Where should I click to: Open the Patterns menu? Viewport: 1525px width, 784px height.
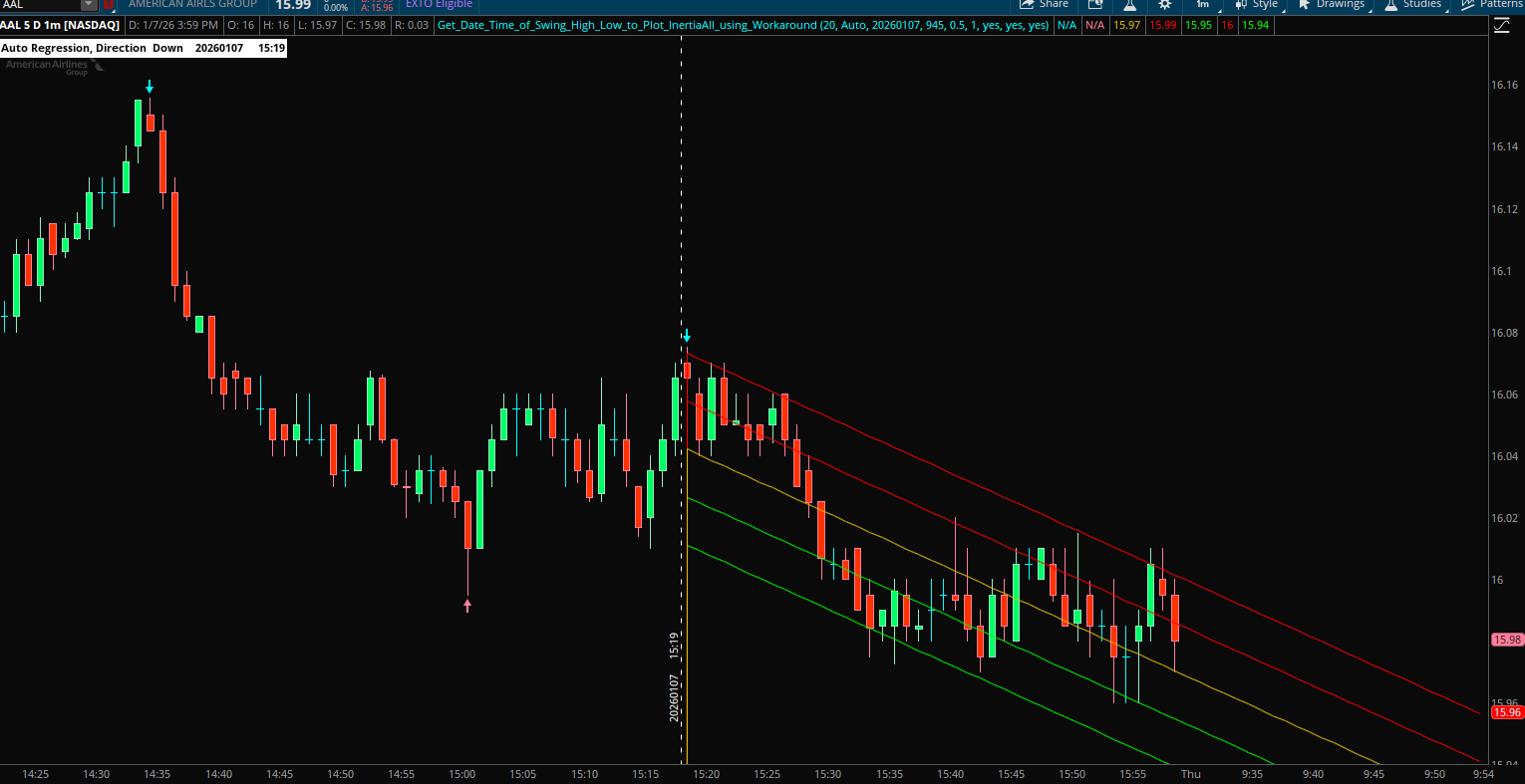pos(1493,5)
